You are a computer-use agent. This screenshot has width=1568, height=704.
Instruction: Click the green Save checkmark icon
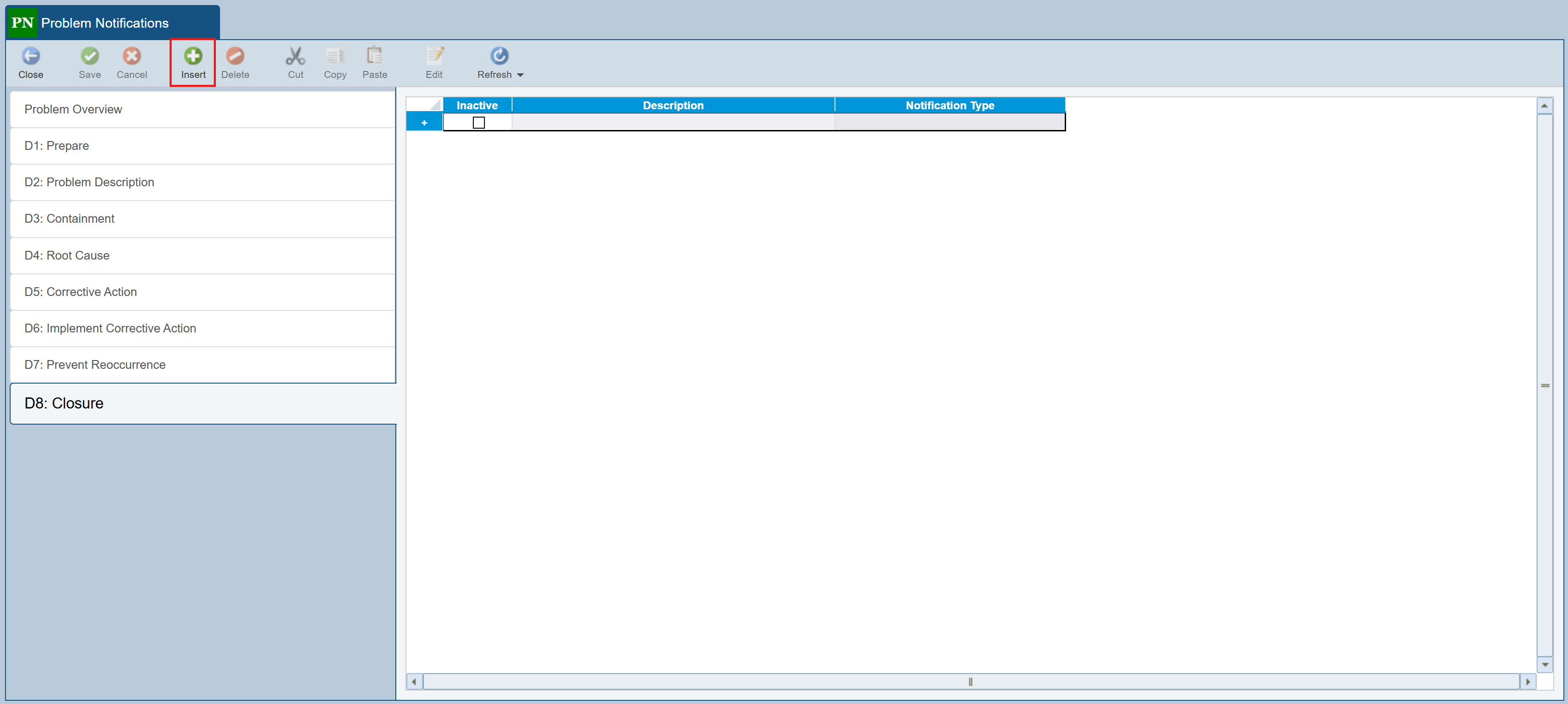(89, 56)
